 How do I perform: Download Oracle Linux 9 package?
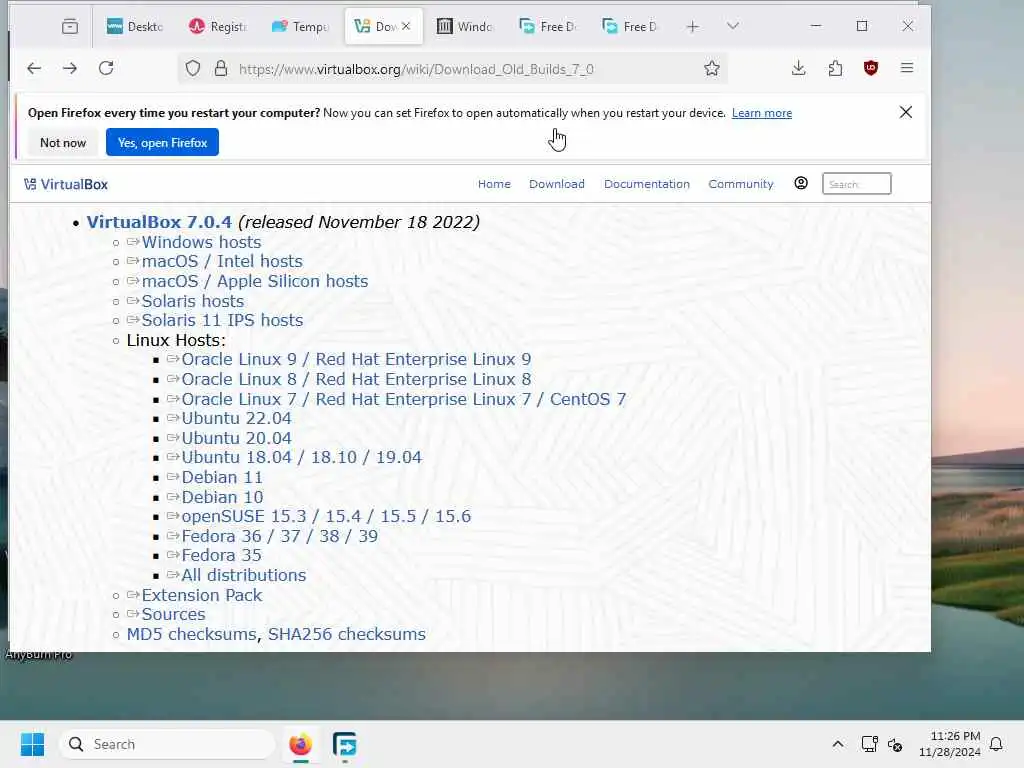coord(356,359)
